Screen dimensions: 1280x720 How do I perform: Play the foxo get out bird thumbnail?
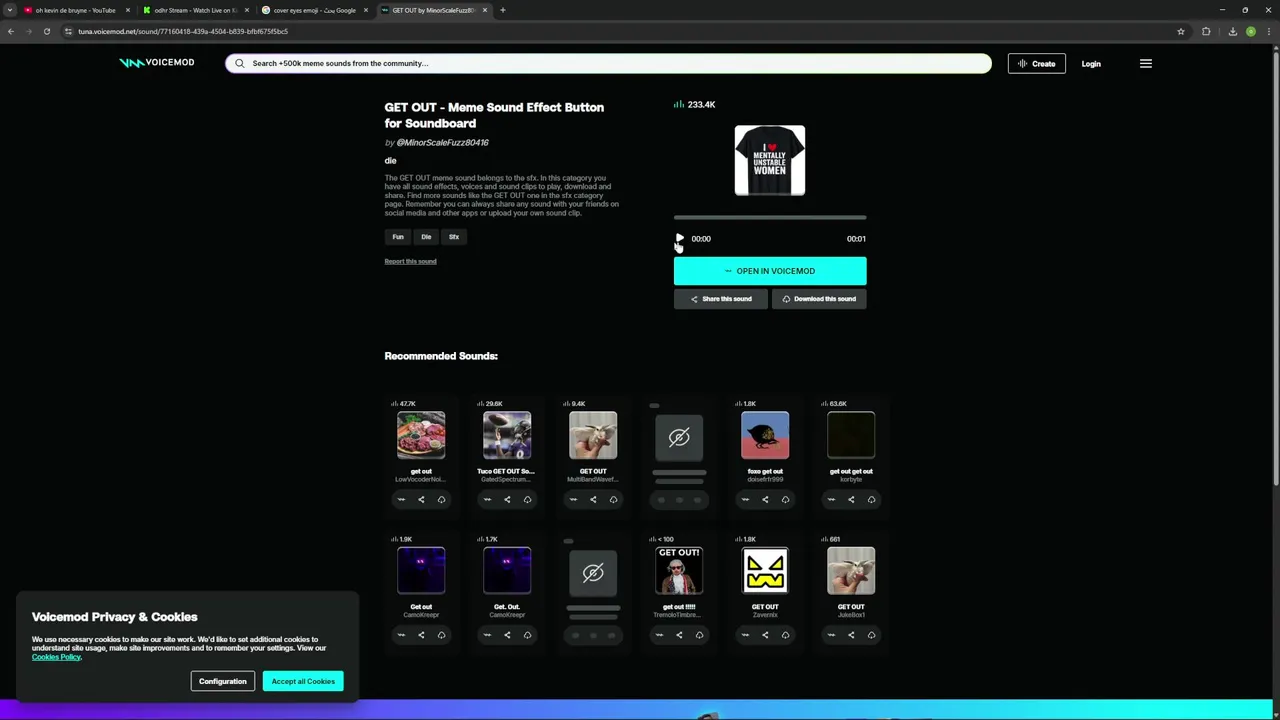(x=765, y=435)
